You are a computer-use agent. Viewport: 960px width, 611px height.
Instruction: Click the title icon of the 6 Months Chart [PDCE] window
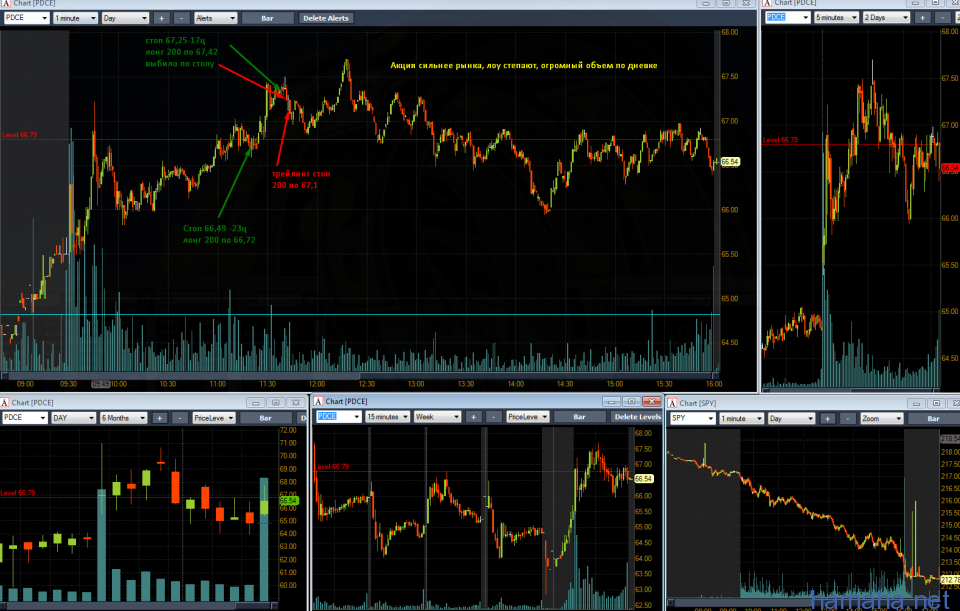coord(5,402)
